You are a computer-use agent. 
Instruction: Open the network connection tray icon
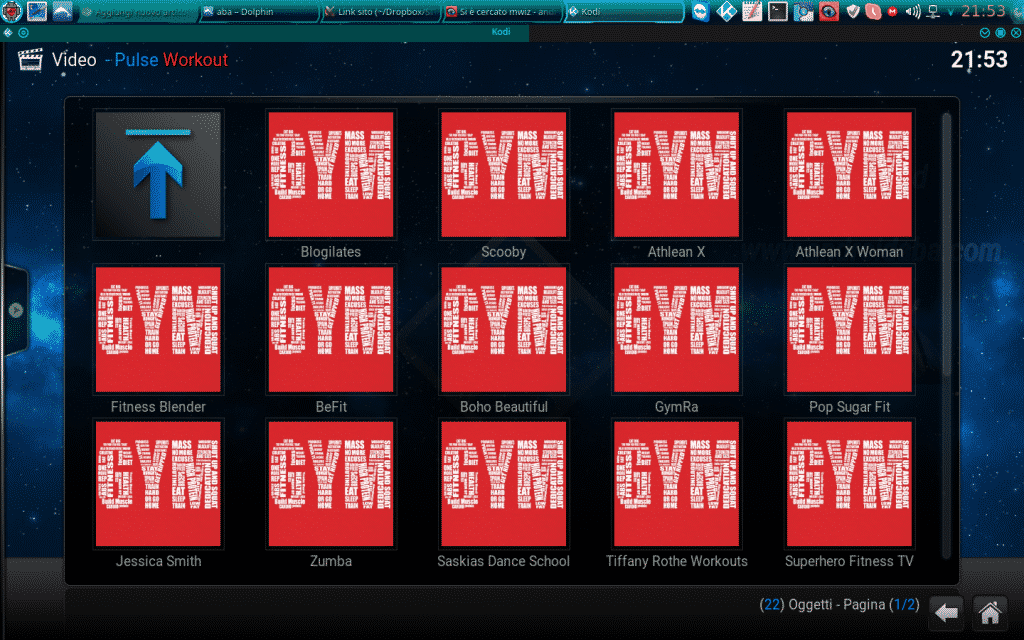pyautogui.click(x=934, y=11)
